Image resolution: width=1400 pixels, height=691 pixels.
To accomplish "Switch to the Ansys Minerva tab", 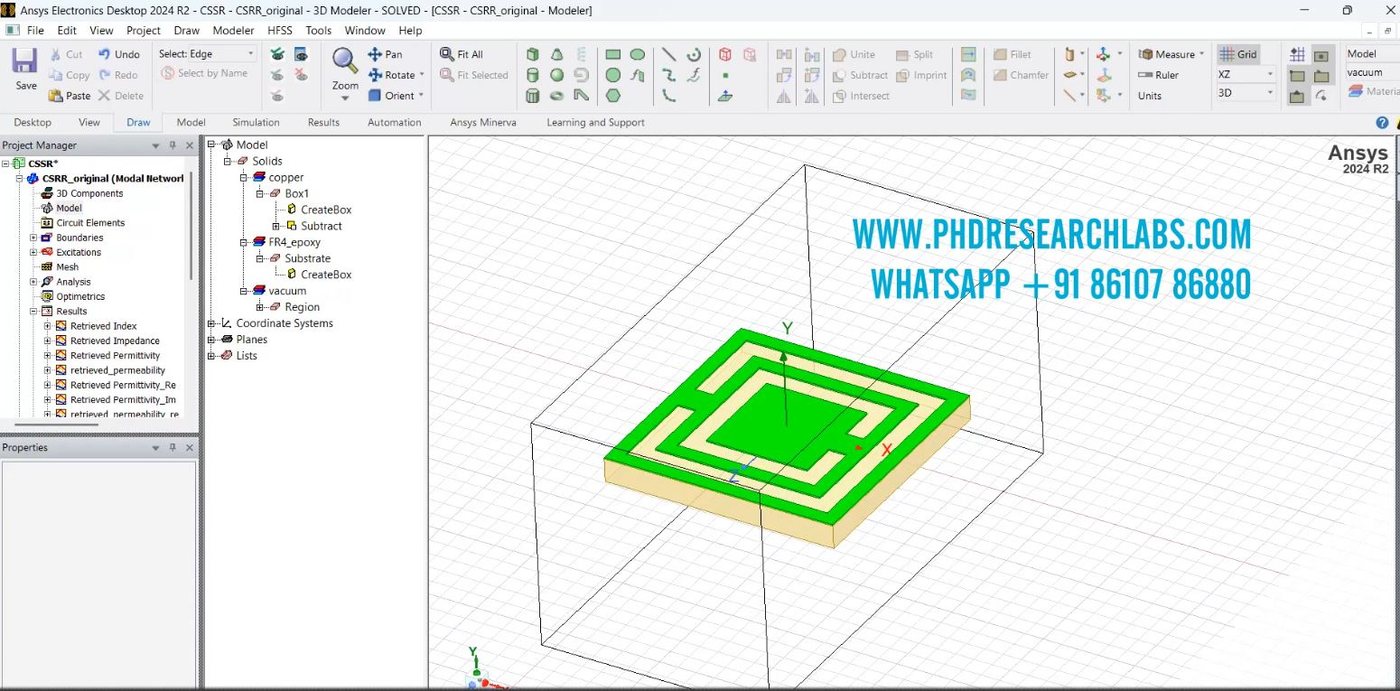I will click(483, 122).
